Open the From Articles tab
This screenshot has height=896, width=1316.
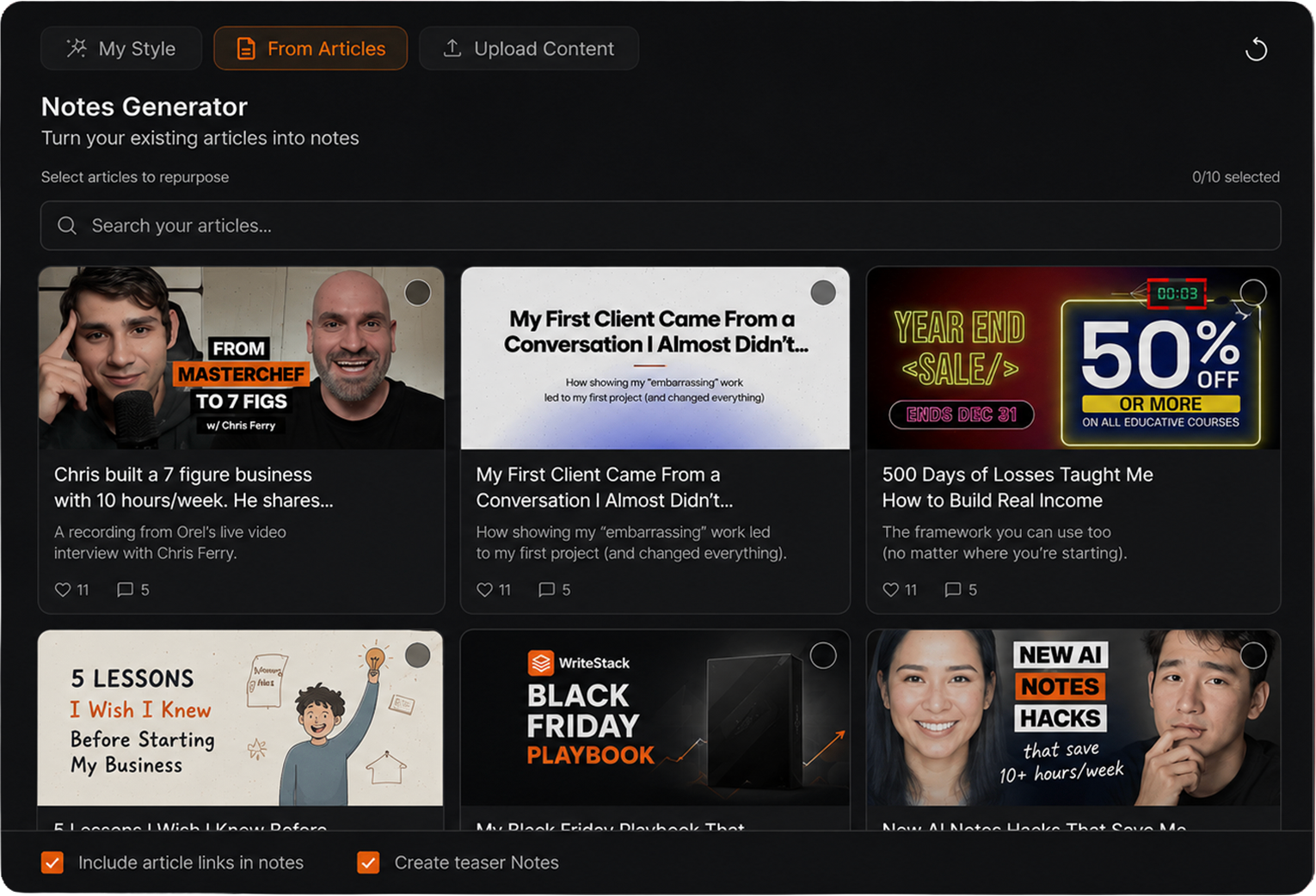pyautogui.click(x=311, y=48)
